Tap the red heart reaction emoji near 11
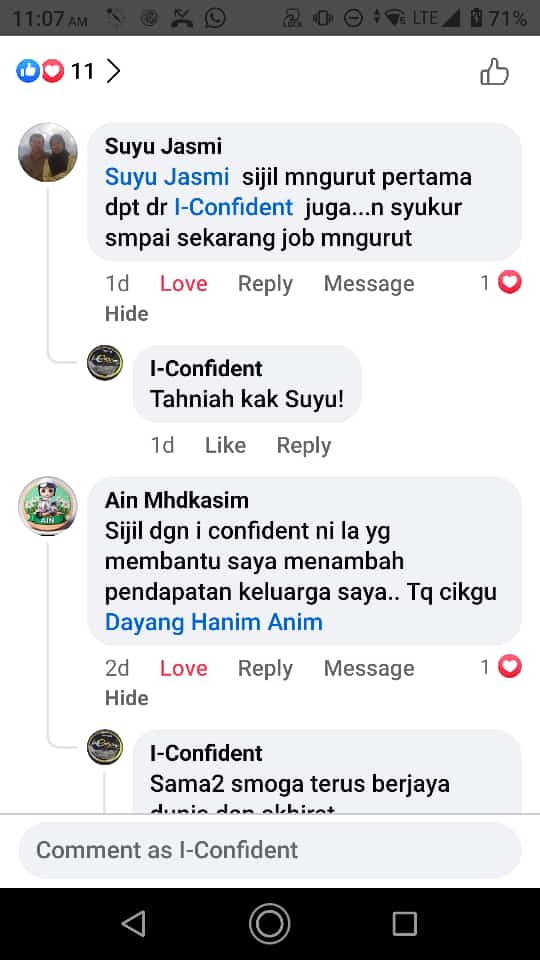 click(52, 72)
